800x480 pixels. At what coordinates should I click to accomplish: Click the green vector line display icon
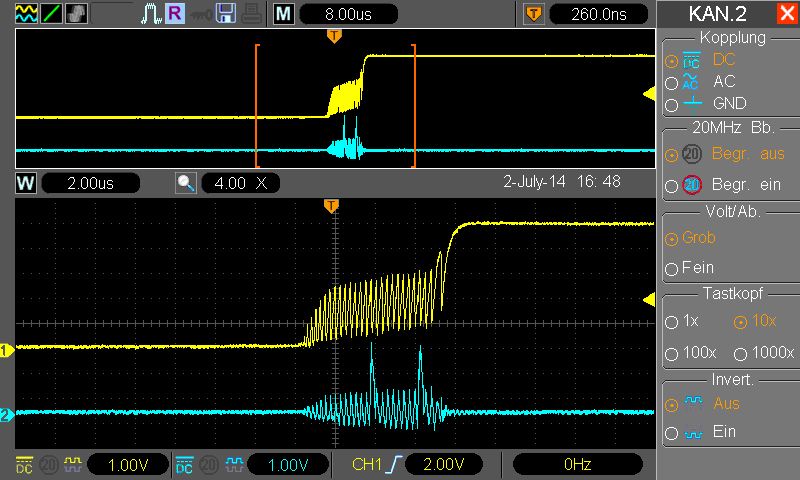51,13
